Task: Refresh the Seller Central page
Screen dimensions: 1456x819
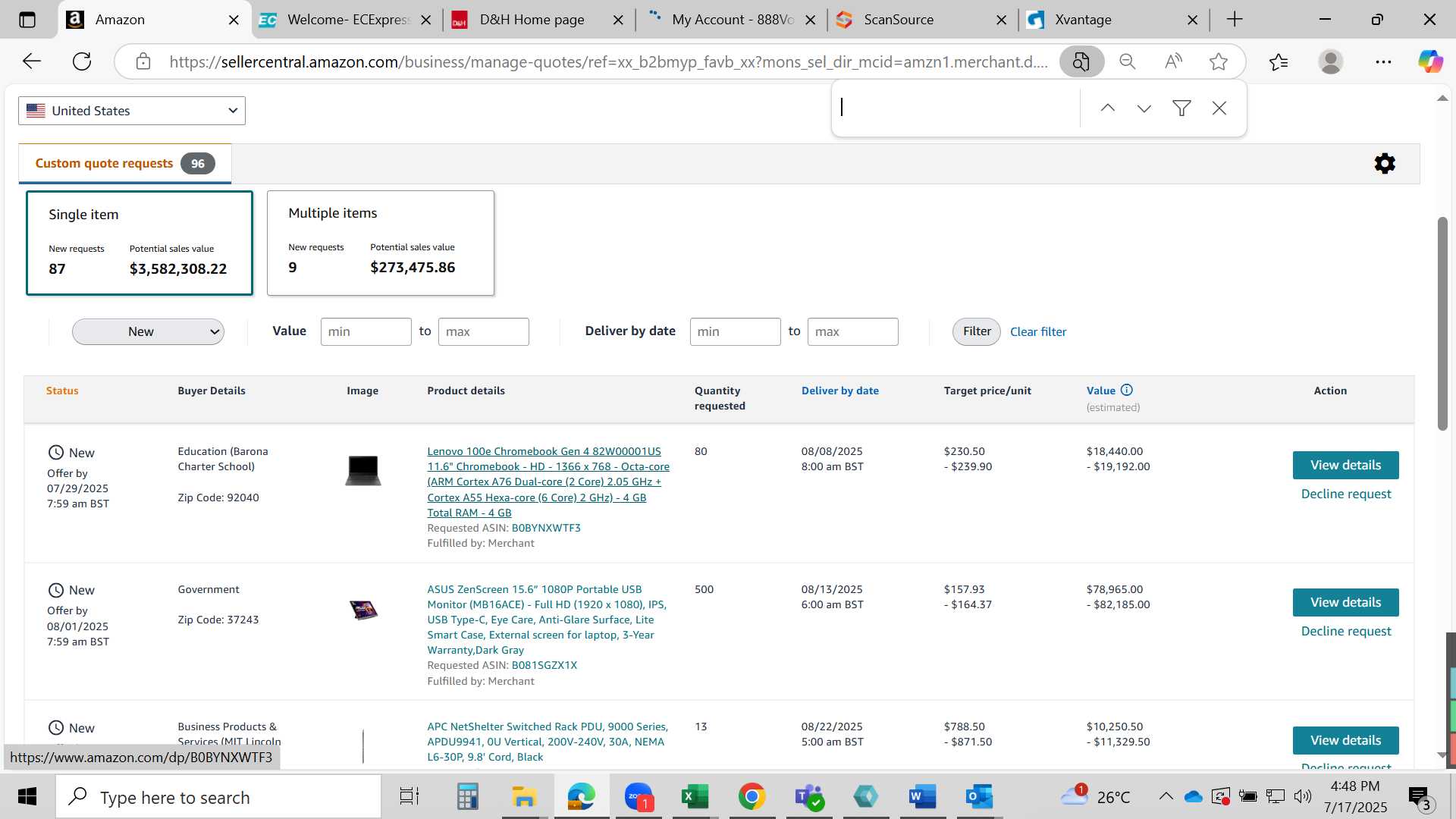Action: click(x=82, y=61)
